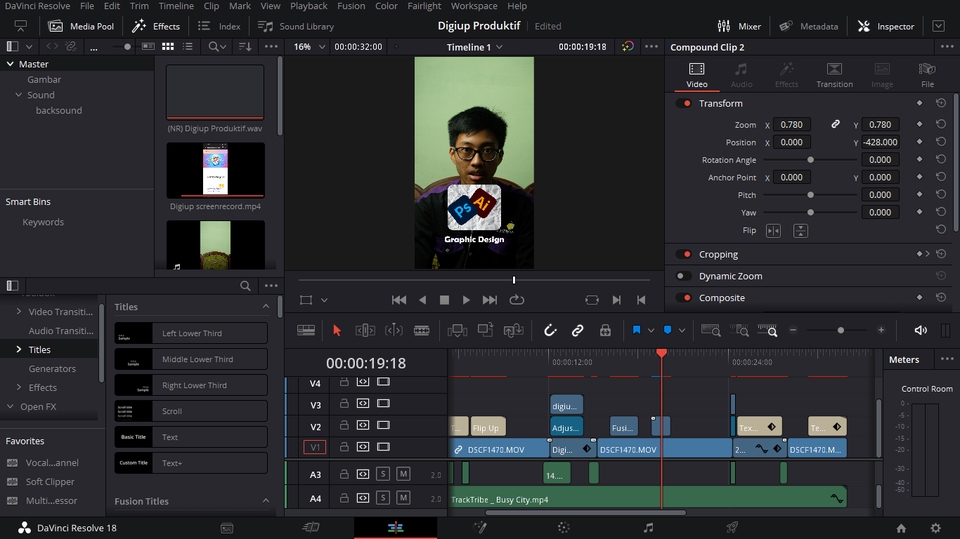The height and width of the screenshot is (539, 960).
Task: Open the Fairlight menu
Action: 424,6
